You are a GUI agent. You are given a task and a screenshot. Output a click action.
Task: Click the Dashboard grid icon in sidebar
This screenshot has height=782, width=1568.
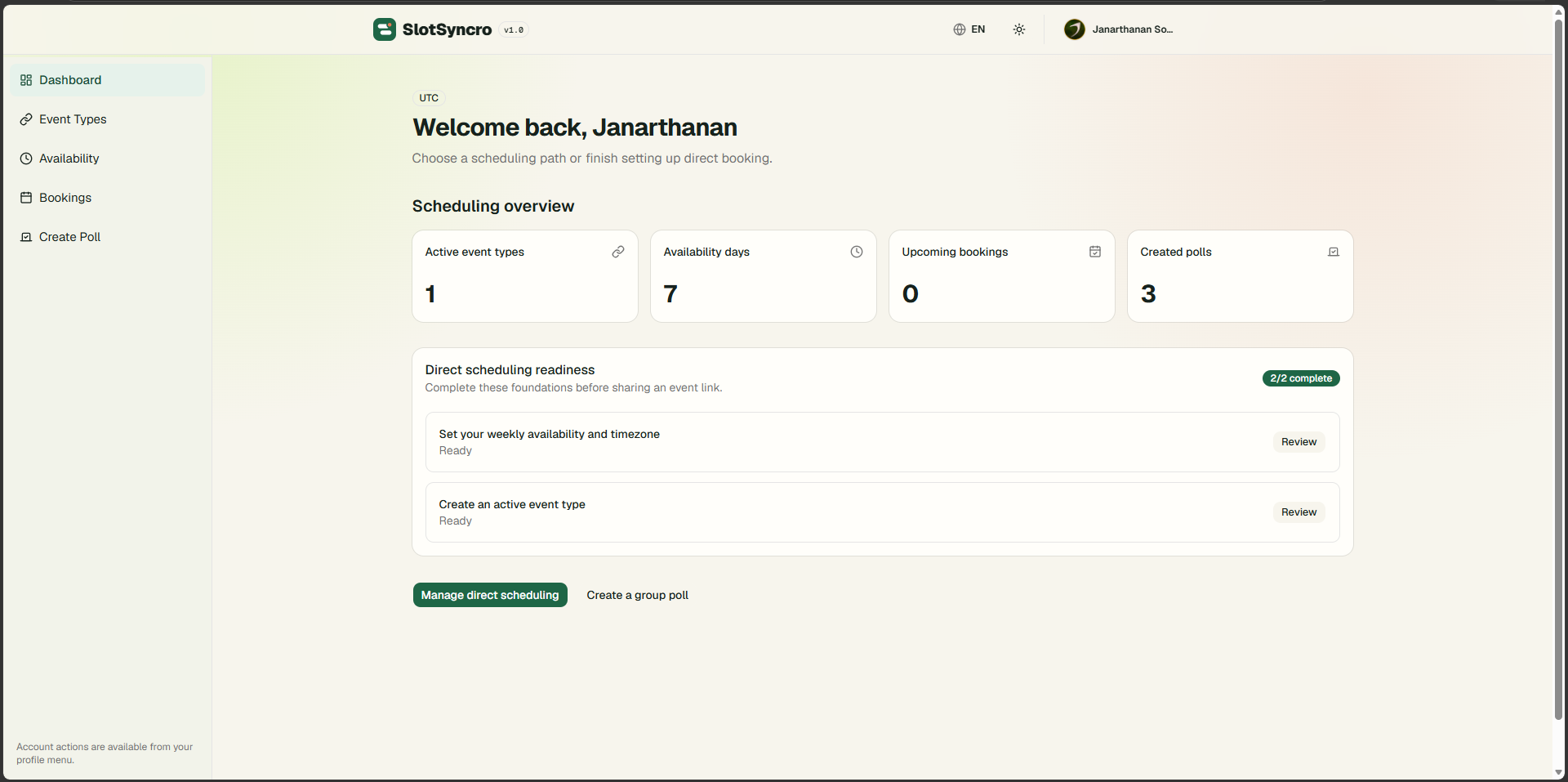pyautogui.click(x=26, y=80)
